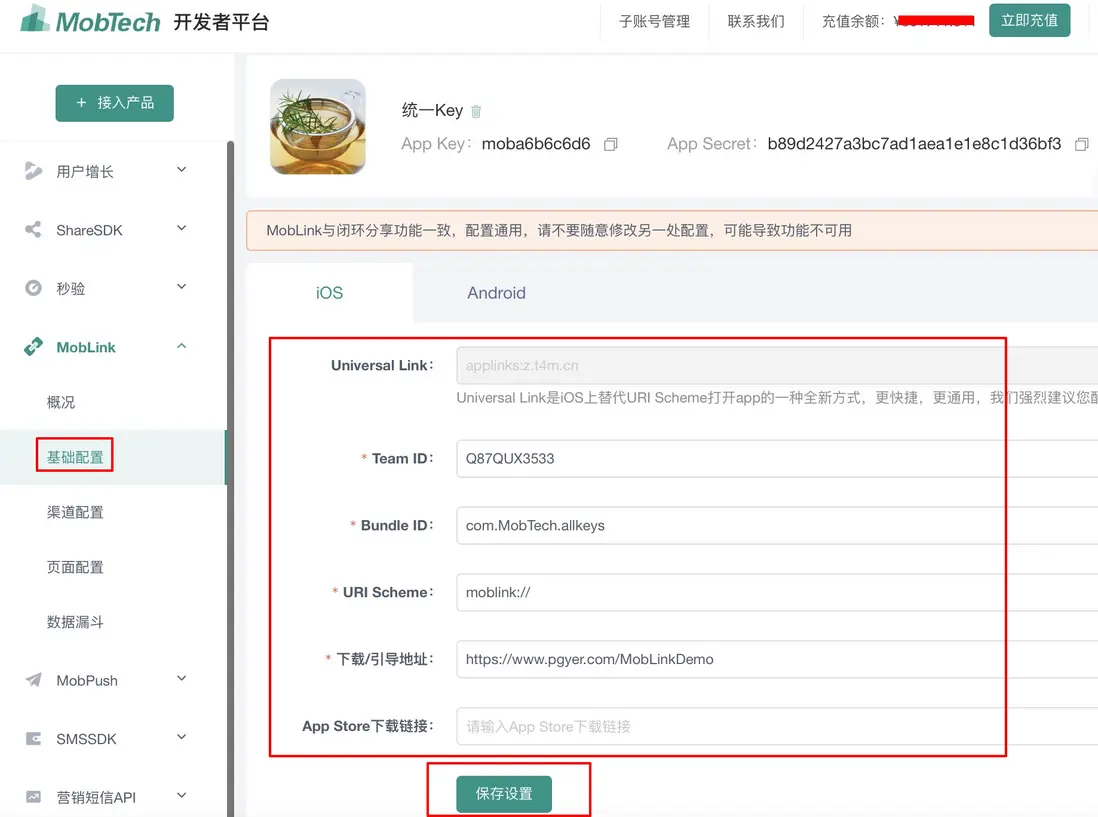Click the MobPush menu label

(87, 680)
